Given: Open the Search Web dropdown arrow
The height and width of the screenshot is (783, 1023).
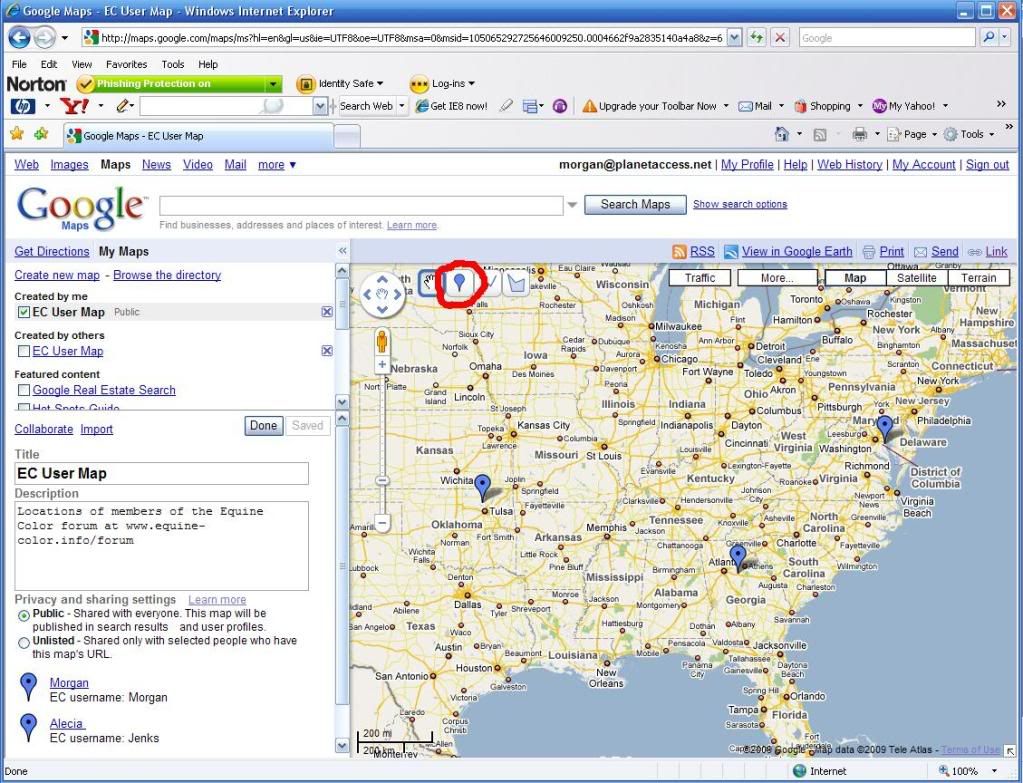Looking at the screenshot, I should [402, 106].
